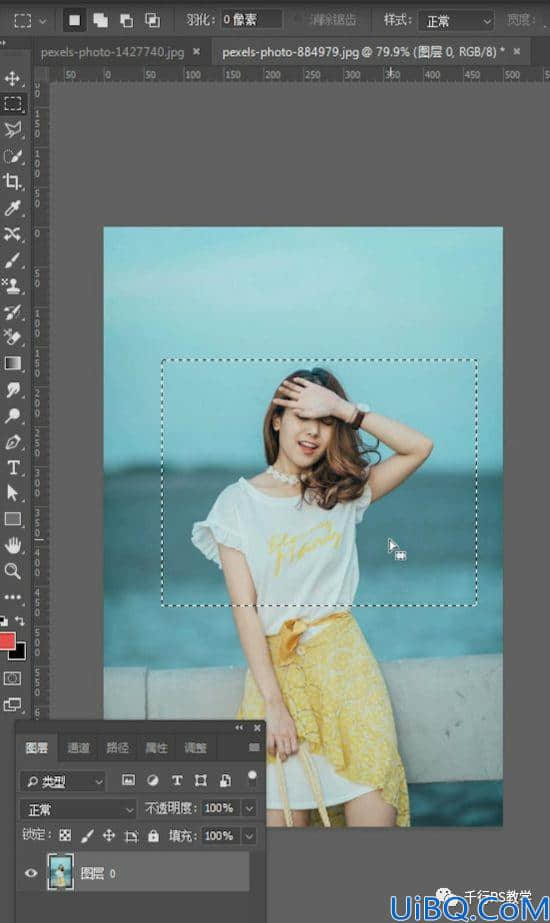Reset default foreground and background colors
This screenshot has height=923, width=550.
point(4,620)
